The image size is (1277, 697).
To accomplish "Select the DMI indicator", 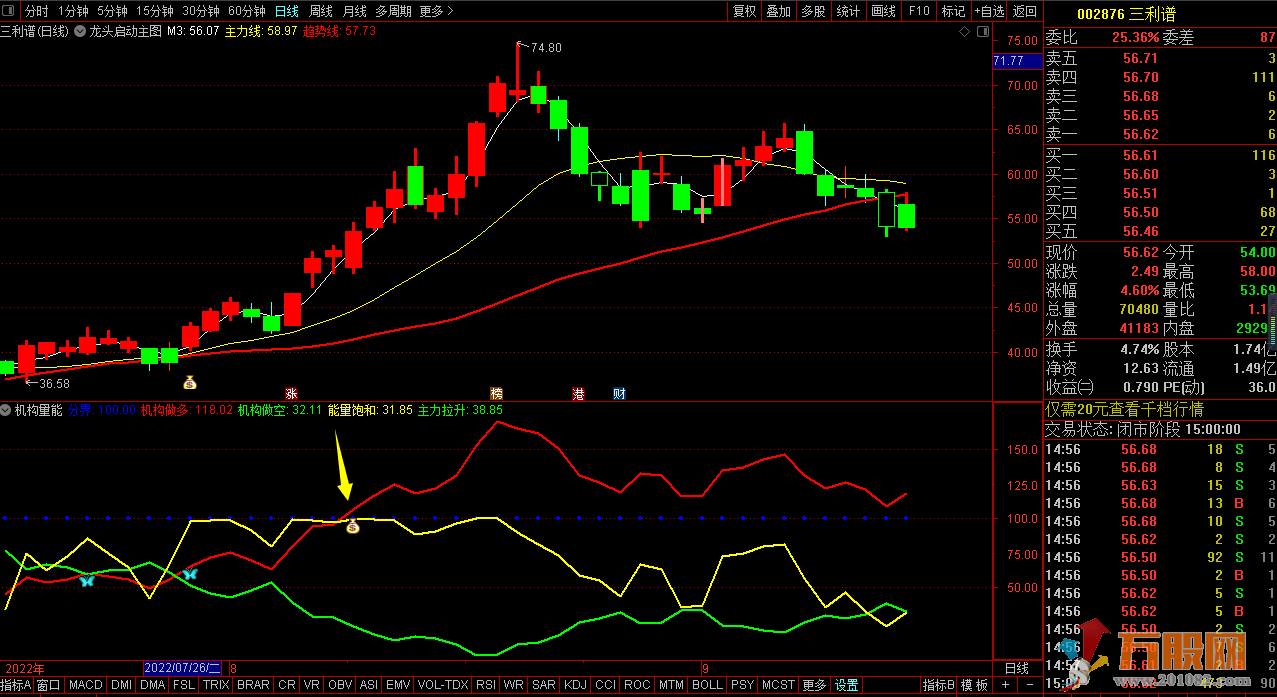I will click(121, 685).
